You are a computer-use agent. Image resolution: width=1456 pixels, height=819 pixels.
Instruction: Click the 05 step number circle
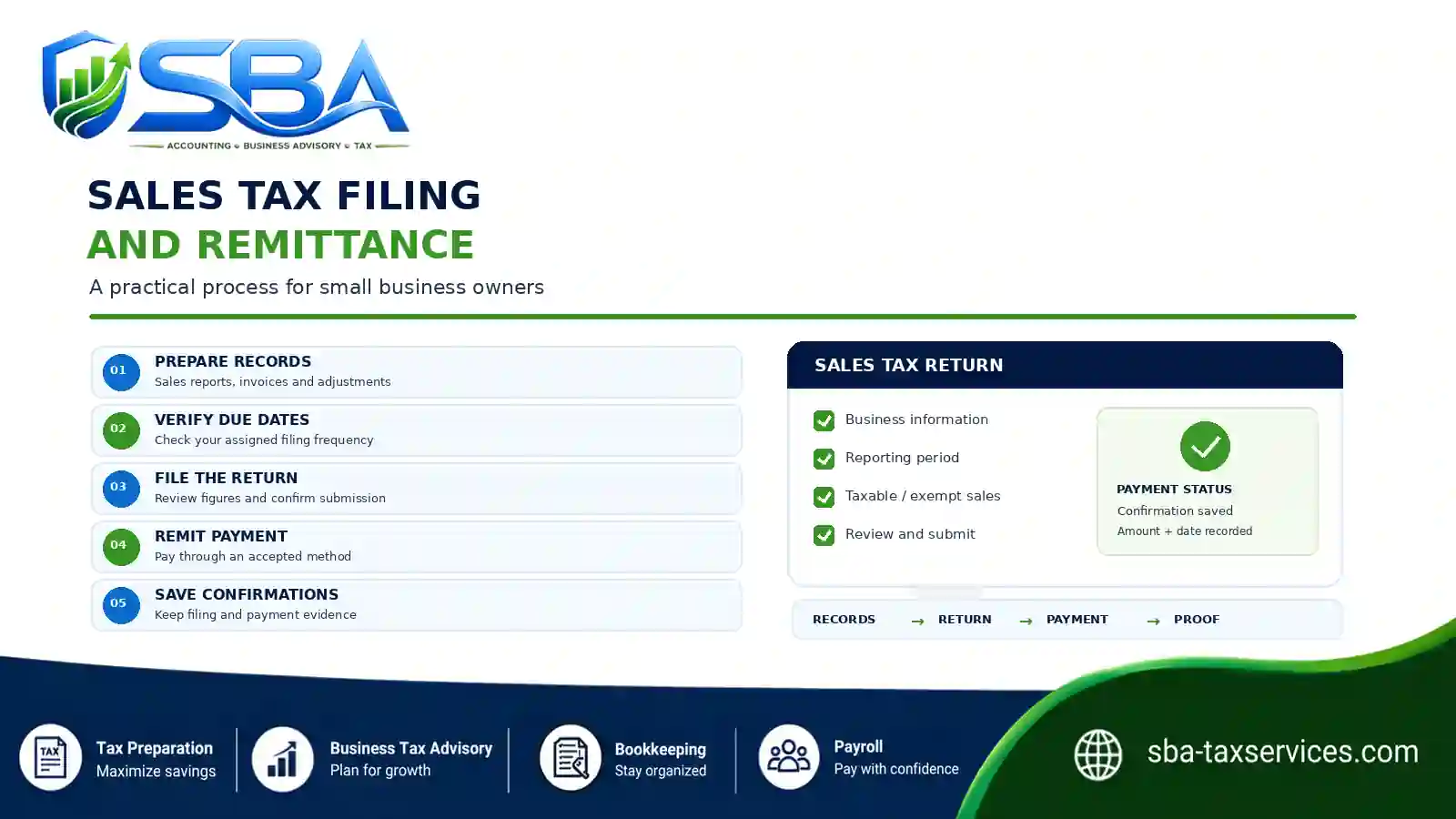point(120,604)
